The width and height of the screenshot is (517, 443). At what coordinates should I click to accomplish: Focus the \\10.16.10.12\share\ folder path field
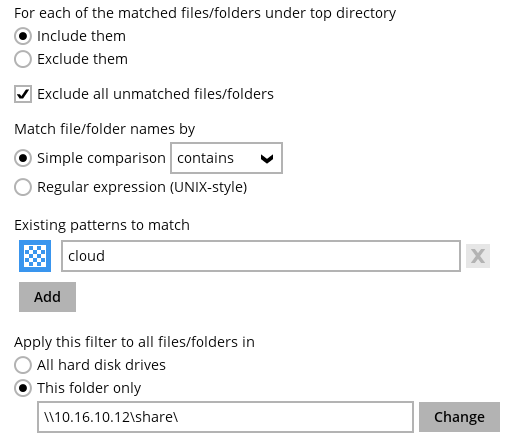pos(225,417)
